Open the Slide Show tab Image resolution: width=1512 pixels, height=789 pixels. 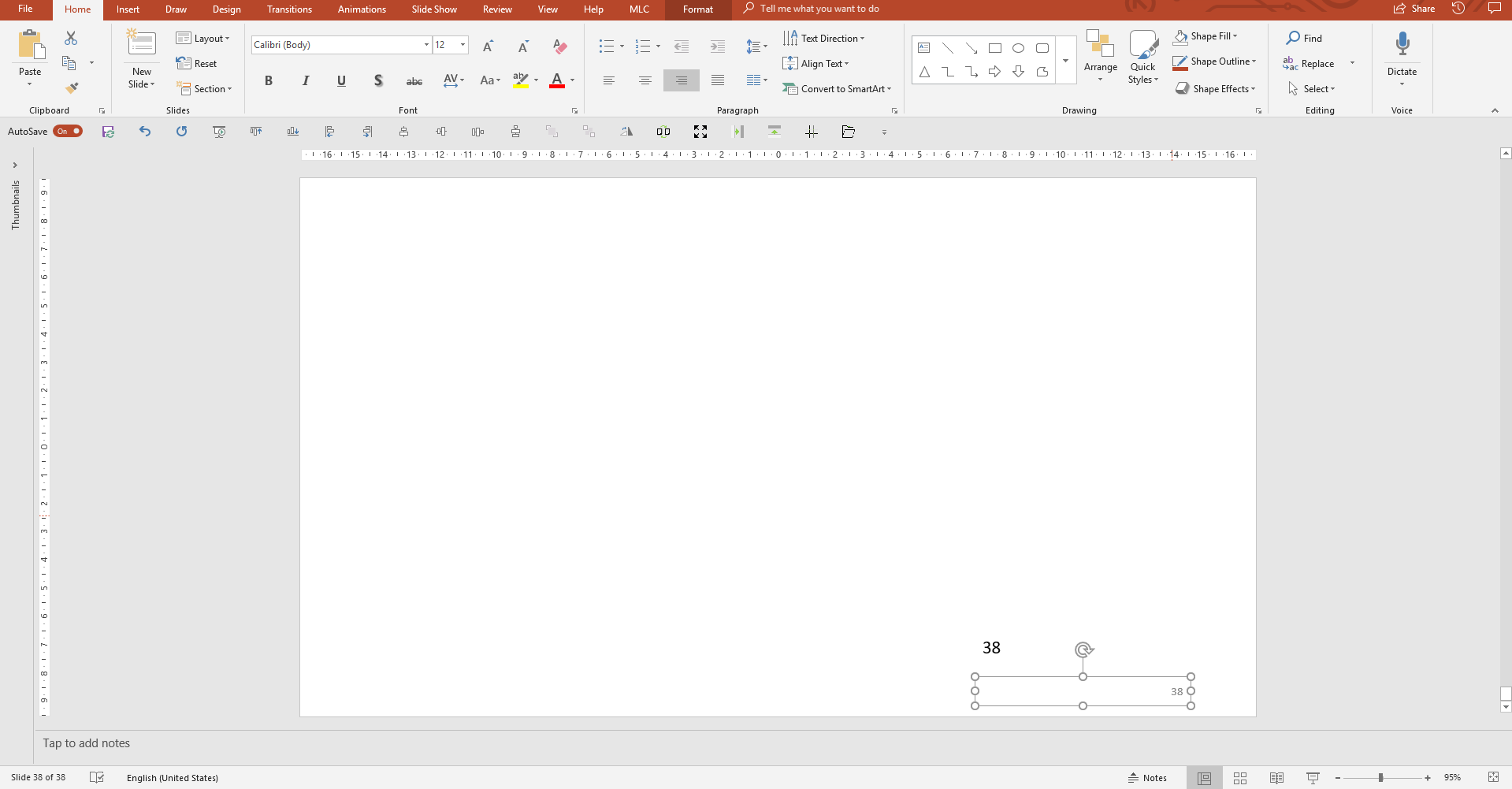point(434,9)
